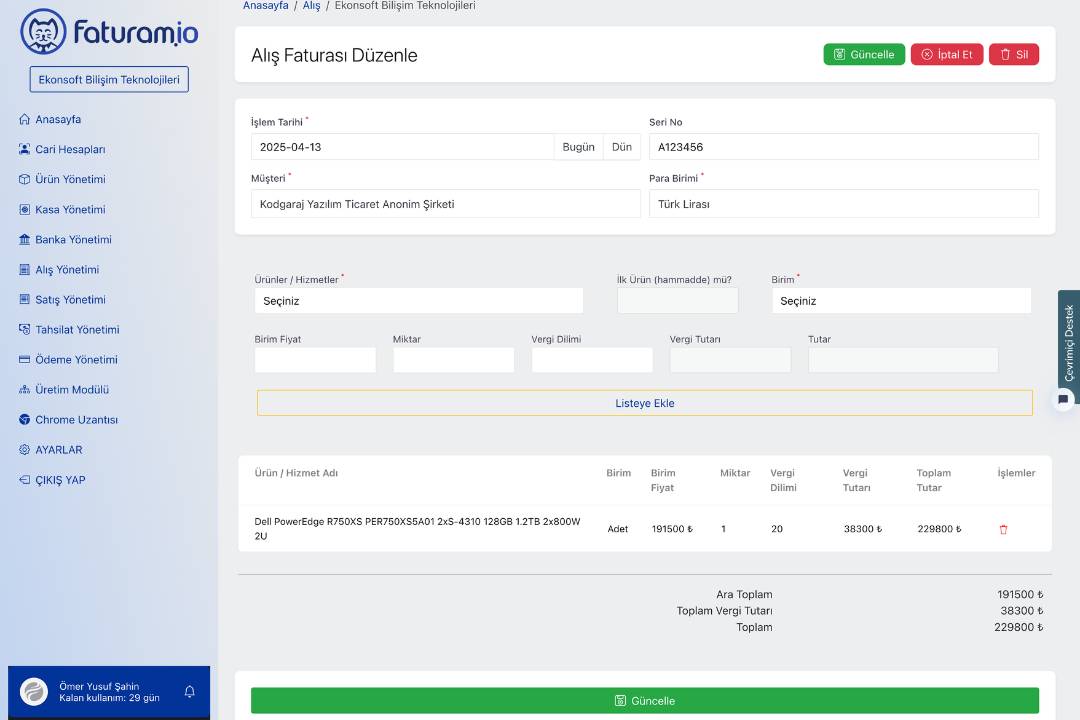Screen dimensions: 1080x720
Task: Open the Para Birimi dropdown
Action: click(x=844, y=204)
